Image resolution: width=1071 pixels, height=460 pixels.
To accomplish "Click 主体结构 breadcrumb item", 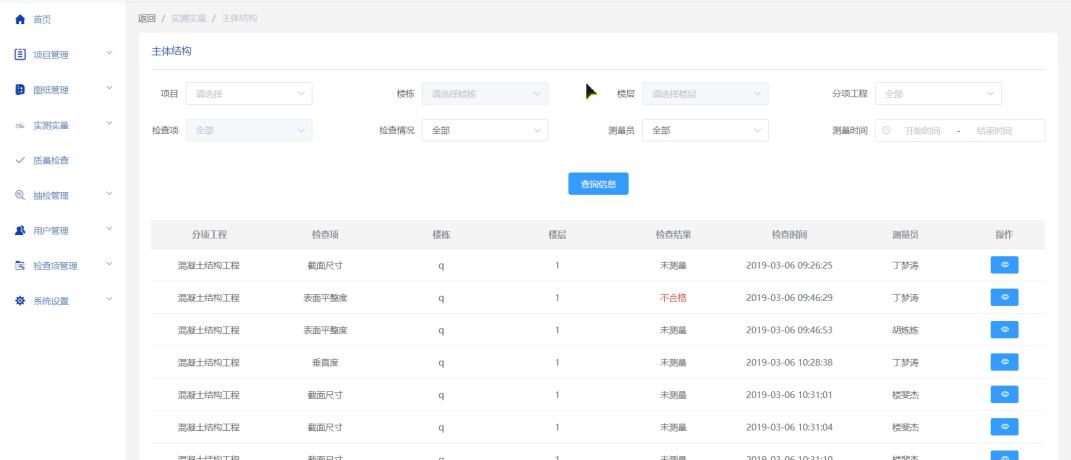I will click(x=239, y=18).
